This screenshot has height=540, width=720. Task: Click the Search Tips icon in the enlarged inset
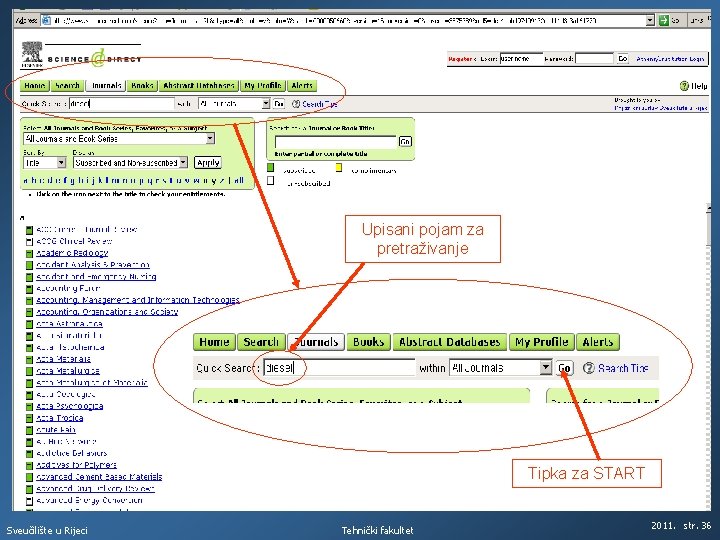tap(588, 368)
